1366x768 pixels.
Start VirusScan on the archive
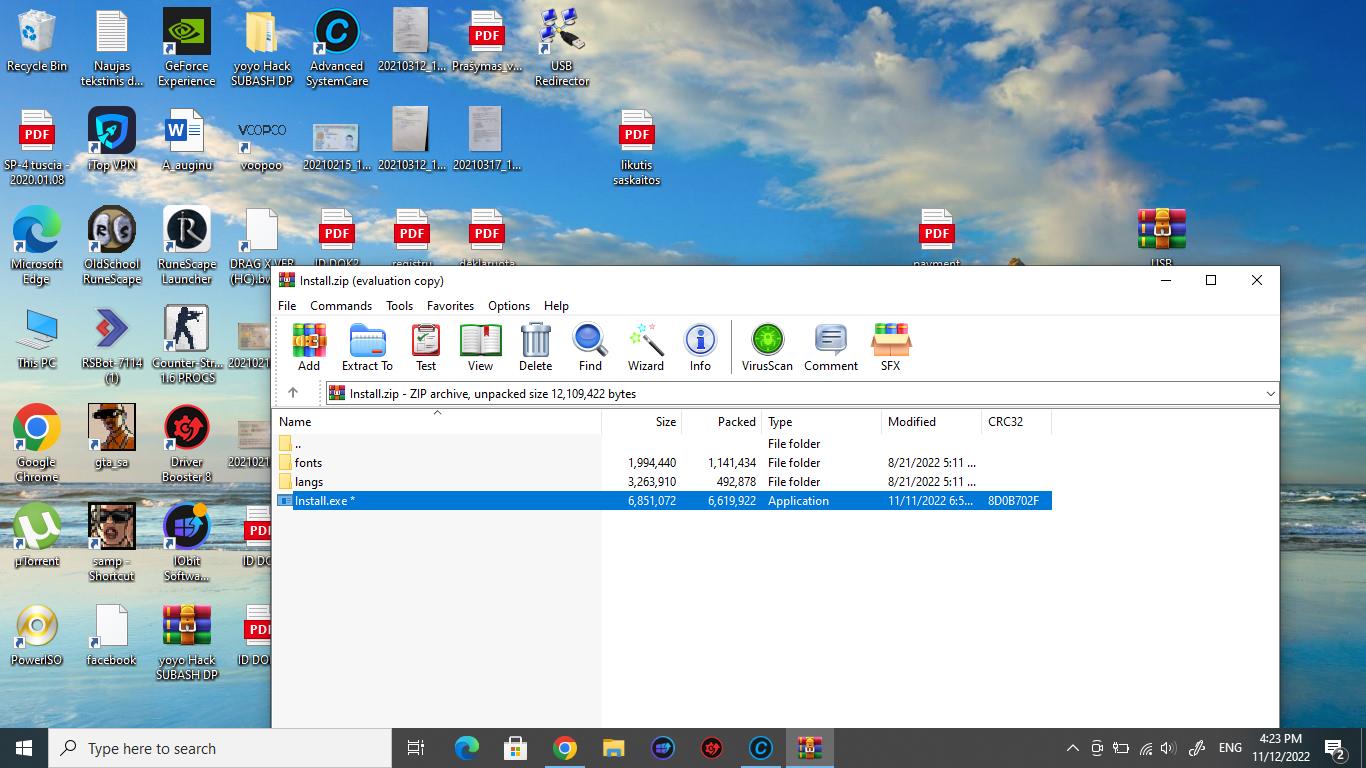pyautogui.click(x=767, y=346)
